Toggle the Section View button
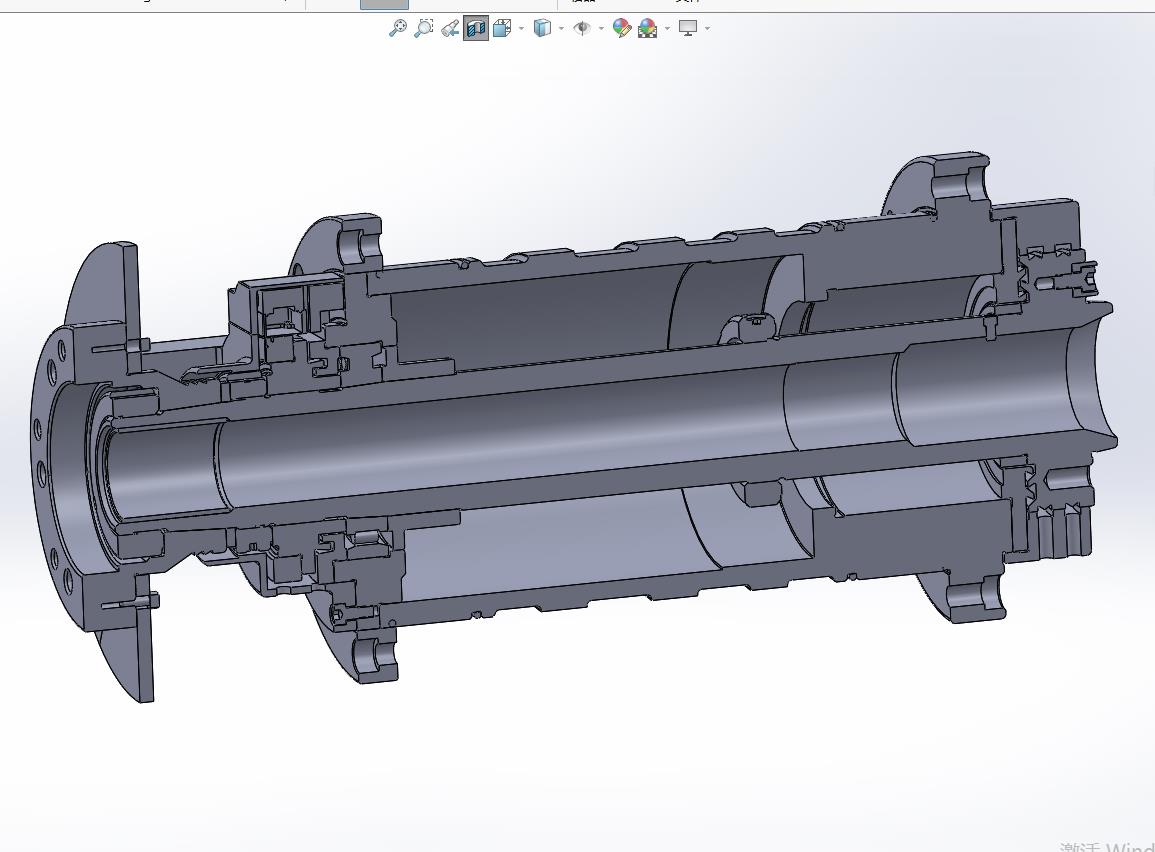This screenshot has width=1155, height=852. [476, 29]
